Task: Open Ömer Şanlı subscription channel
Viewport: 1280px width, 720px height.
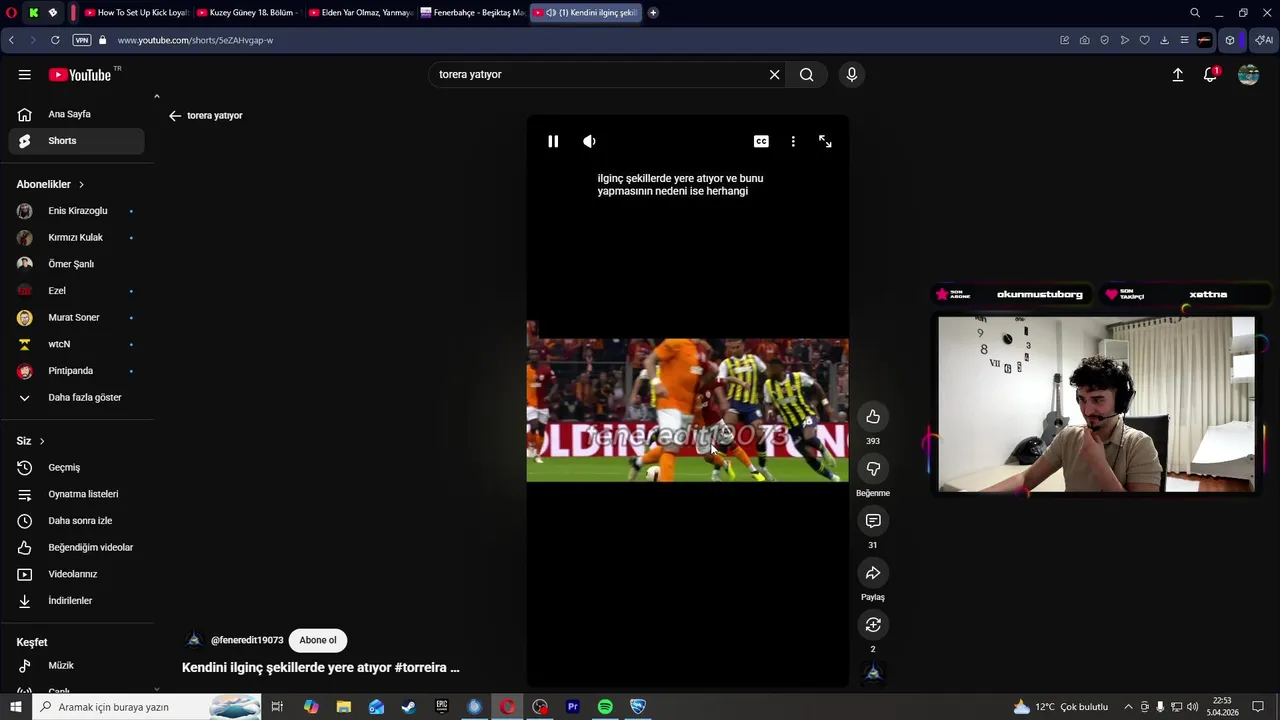Action: click(x=77, y=264)
